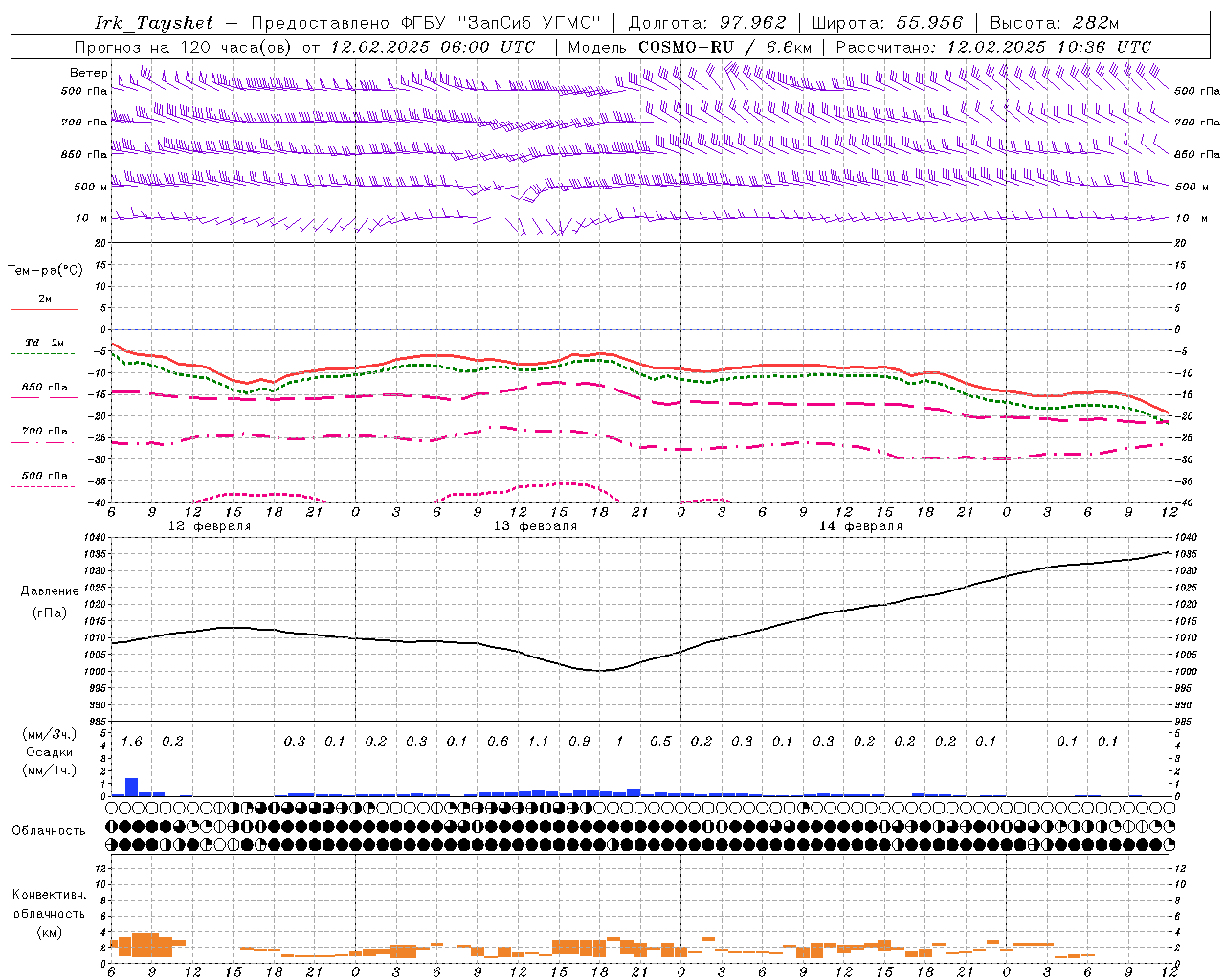The width and height of the screenshot is (1225, 980).
Task: Click the date label 14 февраля
Action: click(x=860, y=526)
